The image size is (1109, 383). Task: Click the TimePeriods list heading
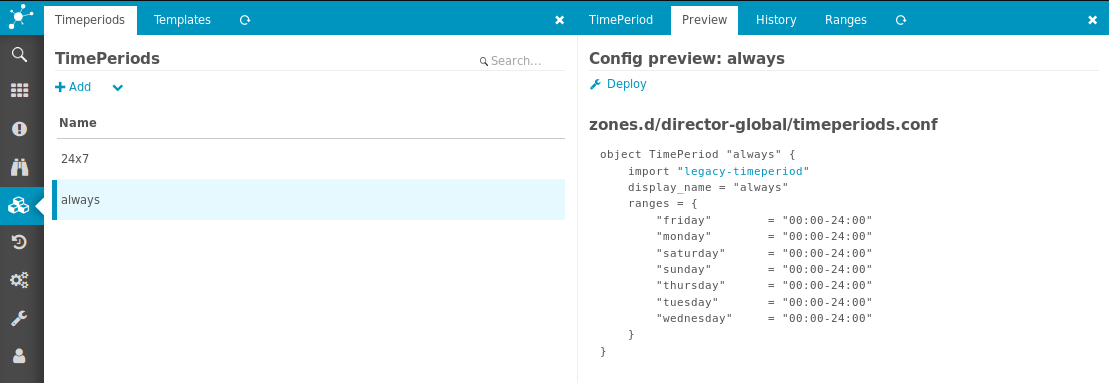[108, 59]
